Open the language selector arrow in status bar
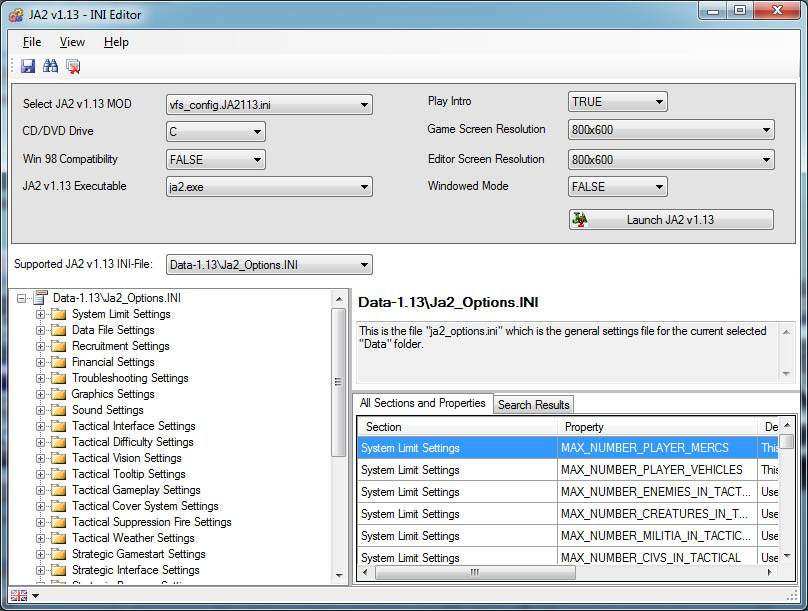 pyautogui.click(x=36, y=596)
